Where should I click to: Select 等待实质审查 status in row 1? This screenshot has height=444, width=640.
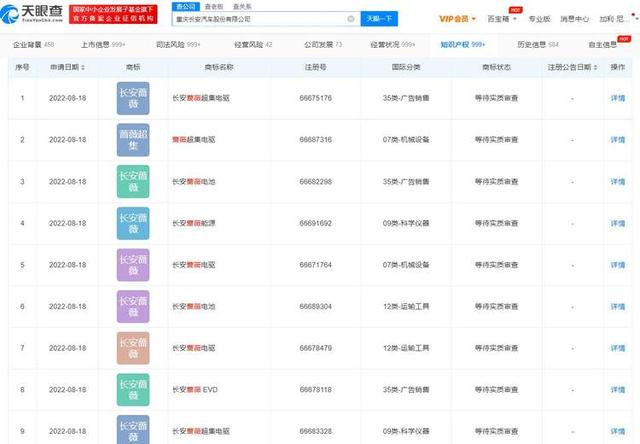[496, 98]
